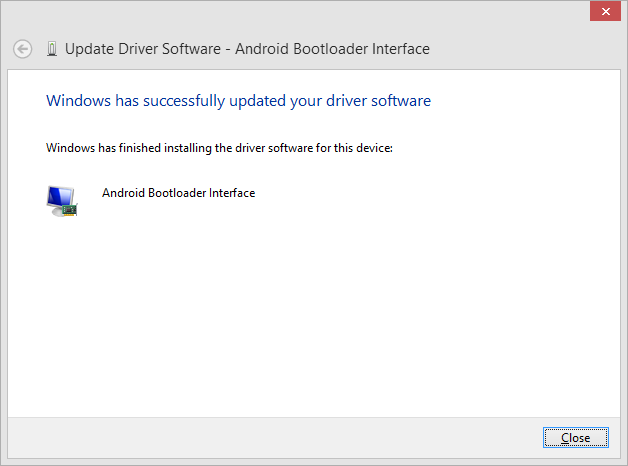
Task: Click the blue screen of the monitor icon
Action: [x=58, y=196]
